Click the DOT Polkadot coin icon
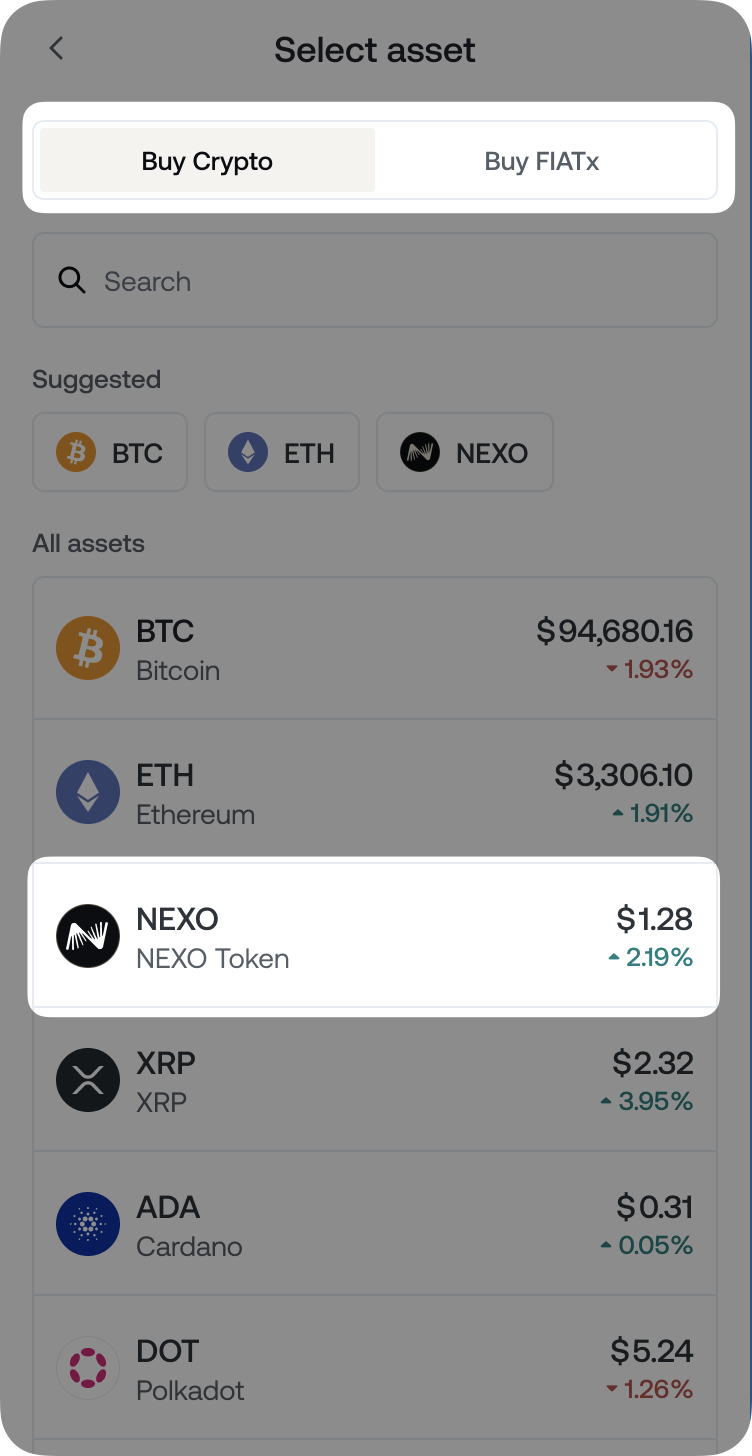752x1456 pixels. [88, 1368]
